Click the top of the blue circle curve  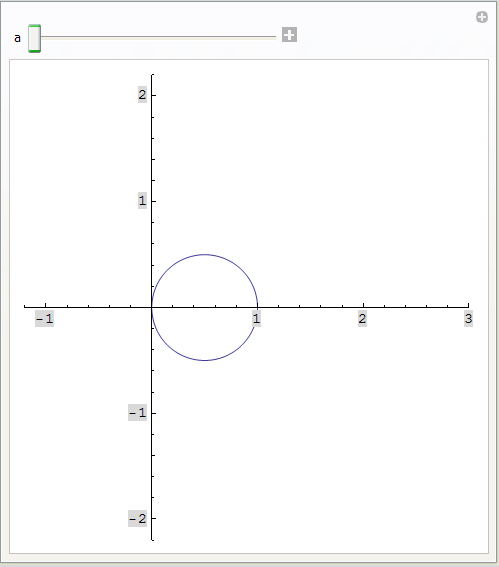(x=205, y=255)
